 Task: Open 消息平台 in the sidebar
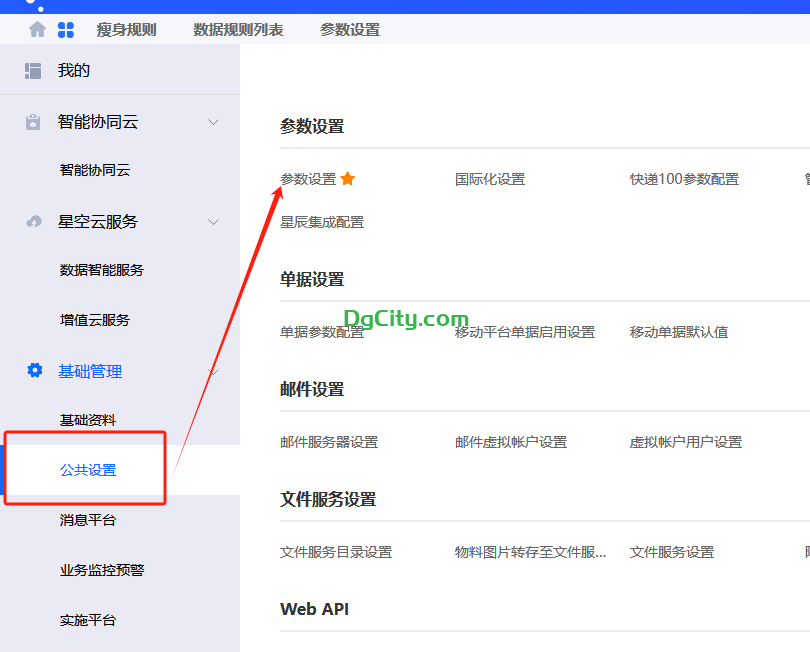[88, 520]
